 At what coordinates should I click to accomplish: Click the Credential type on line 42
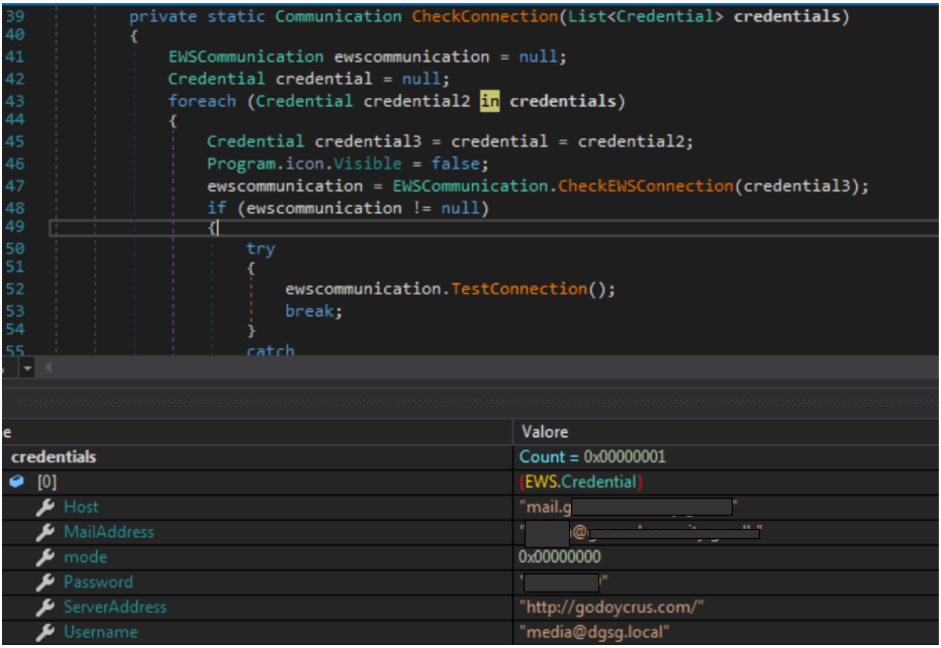click(x=216, y=79)
